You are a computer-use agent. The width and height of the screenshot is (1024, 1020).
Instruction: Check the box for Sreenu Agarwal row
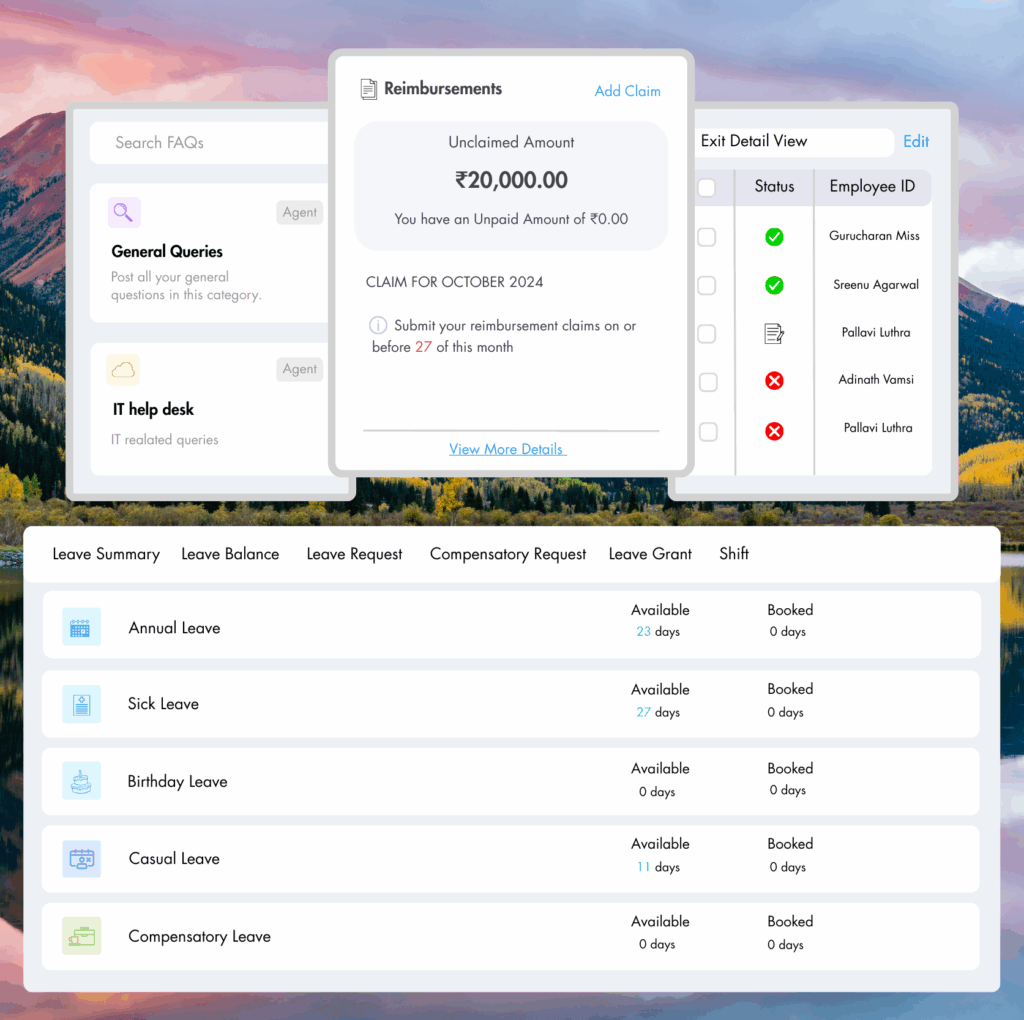coord(707,285)
